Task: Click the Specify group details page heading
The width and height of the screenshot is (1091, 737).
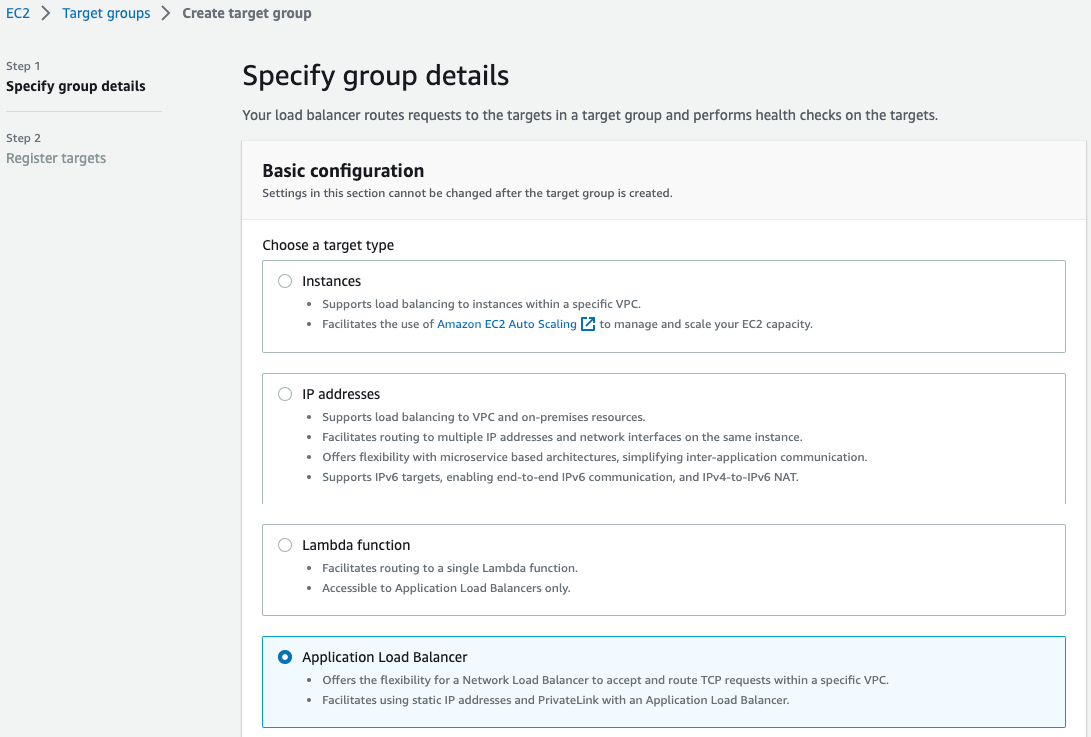Action: coord(375,76)
